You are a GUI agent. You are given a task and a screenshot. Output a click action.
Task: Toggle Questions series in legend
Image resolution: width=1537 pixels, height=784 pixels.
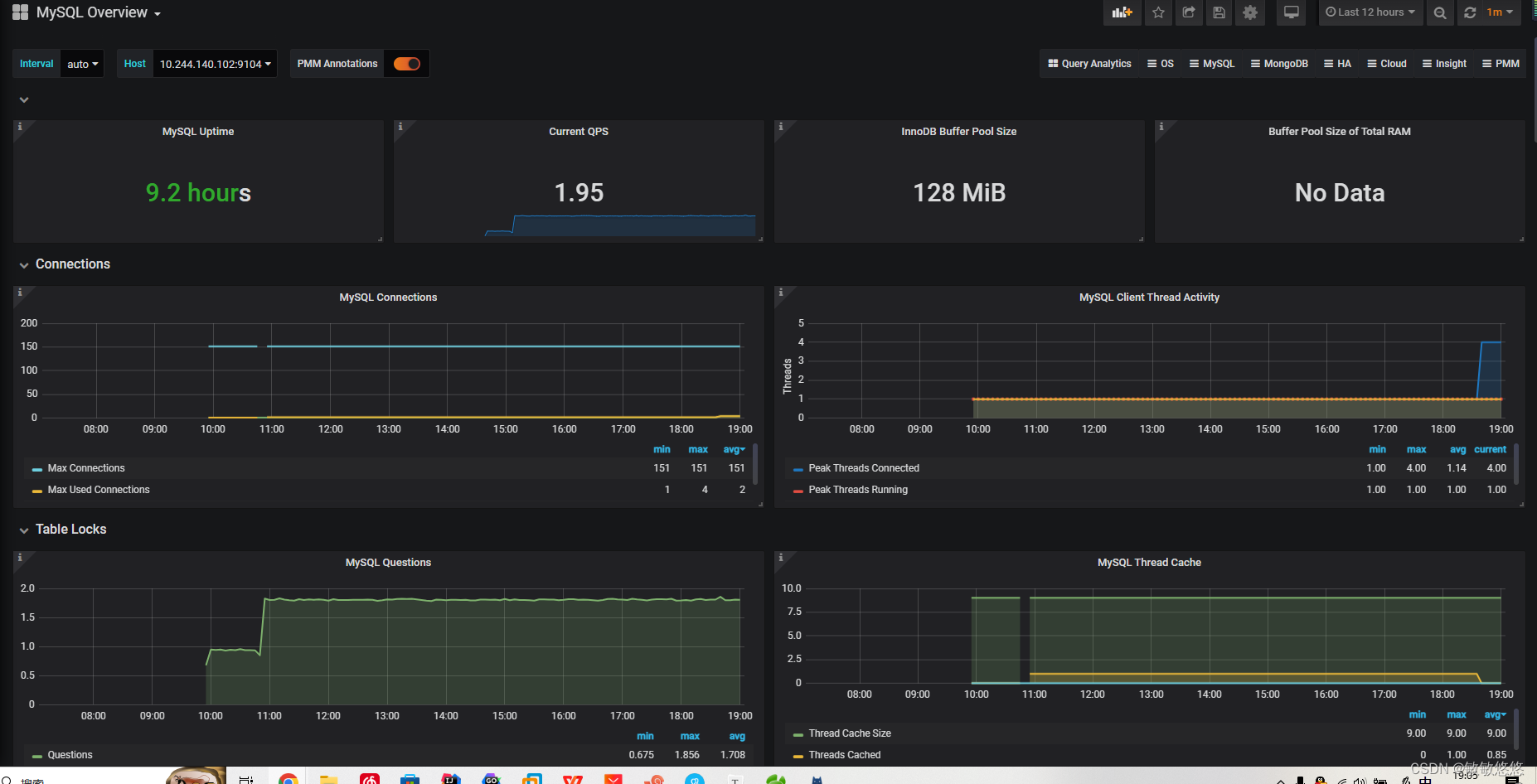70,755
